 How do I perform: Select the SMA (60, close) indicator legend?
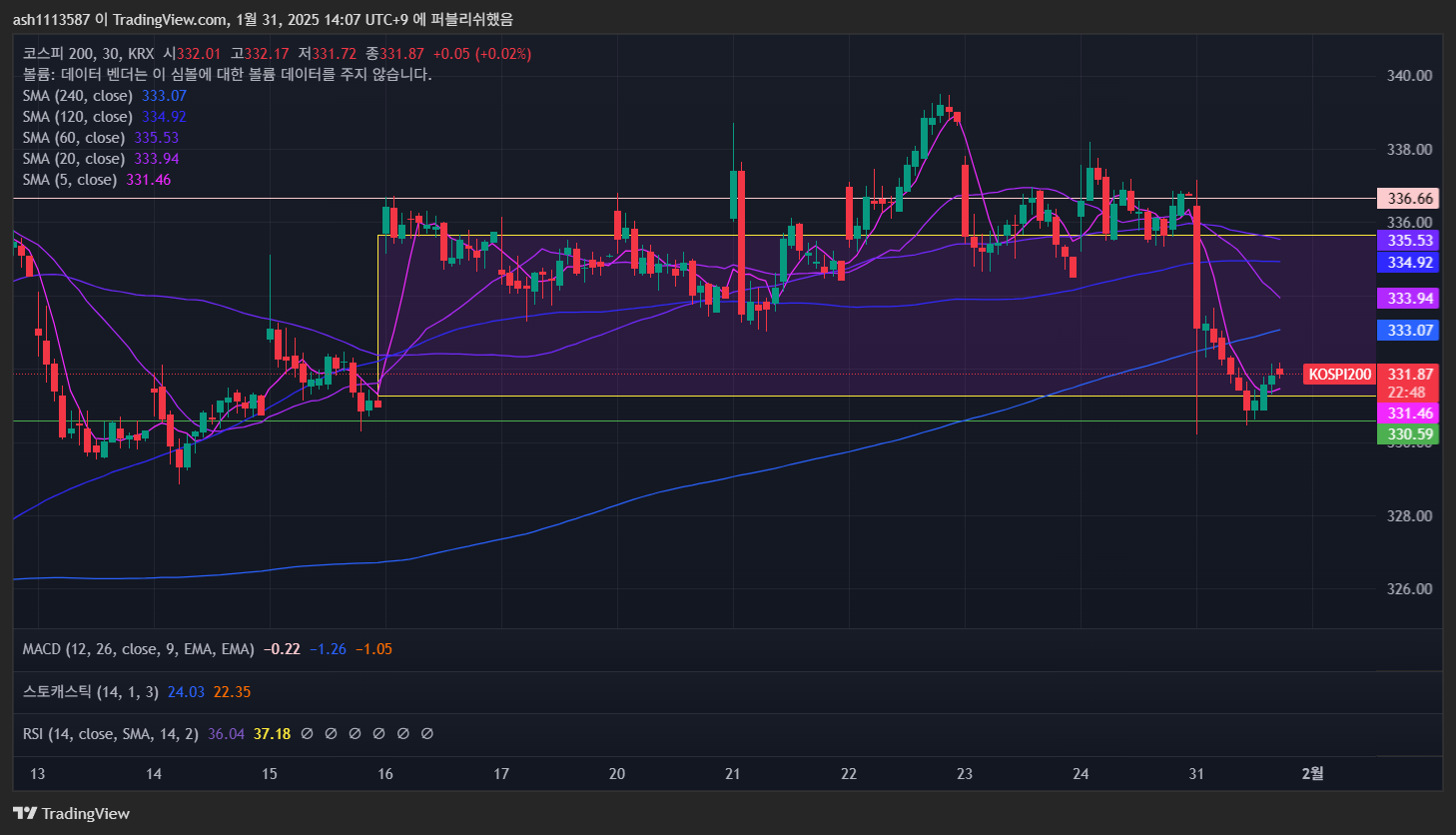pyautogui.click(x=74, y=138)
